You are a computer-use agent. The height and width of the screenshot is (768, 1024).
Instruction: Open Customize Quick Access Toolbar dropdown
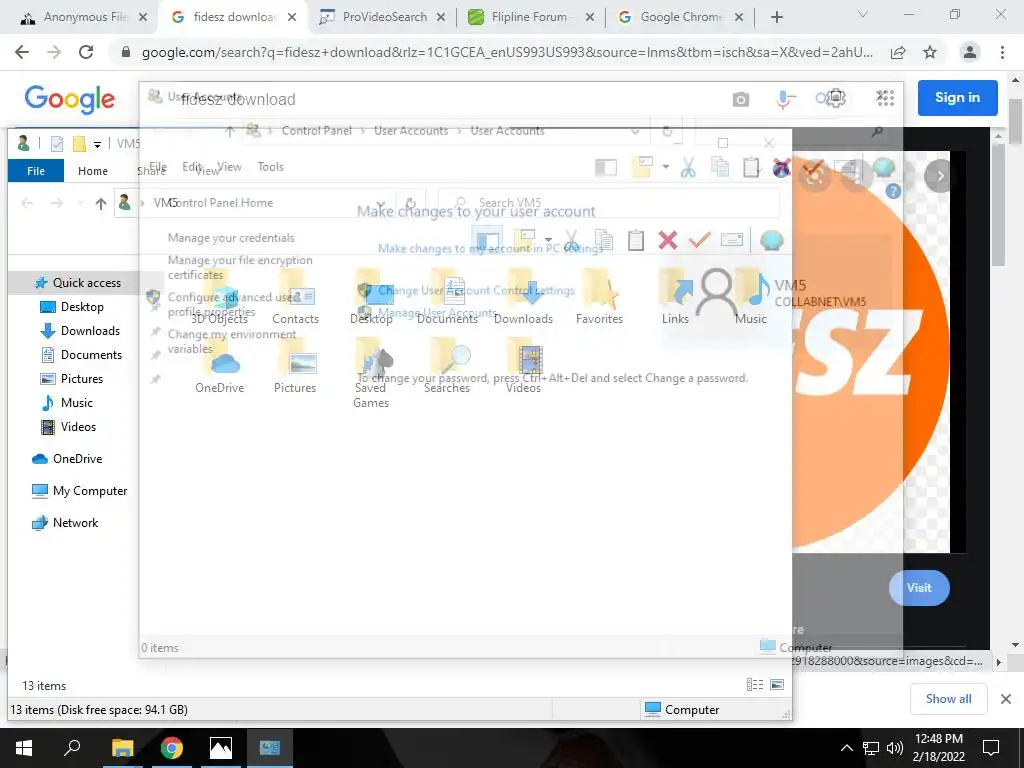point(97,144)
